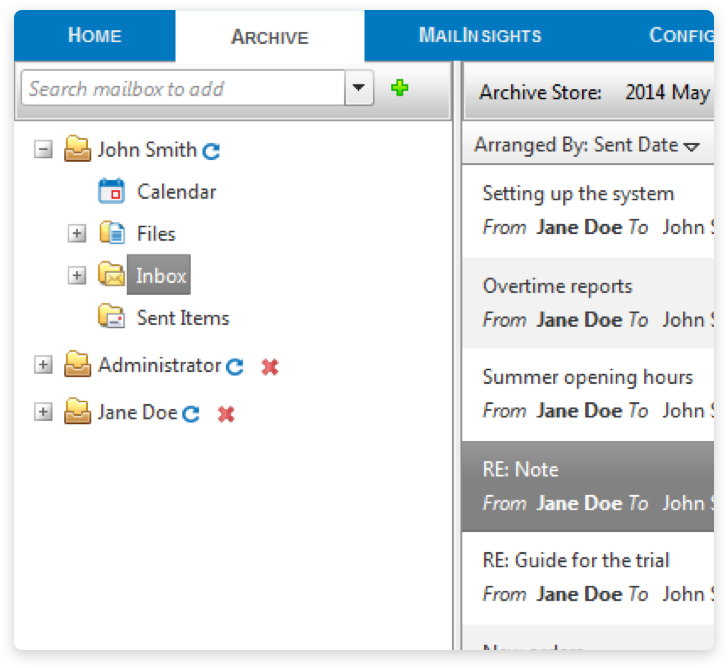This screenshot has width=728, height=668.
Task: Remove the Jane Doe mailbox with red X
Action: [226, 414]
